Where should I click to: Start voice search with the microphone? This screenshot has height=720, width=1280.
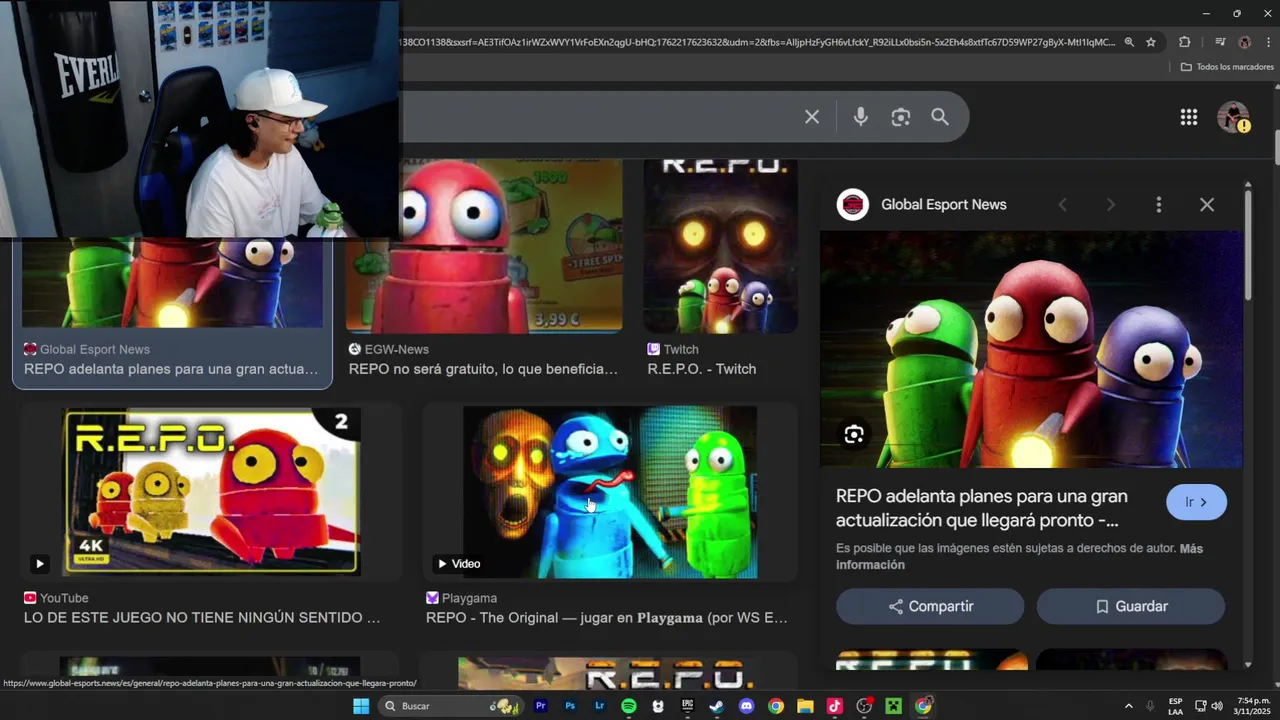(x=860, y=117)
